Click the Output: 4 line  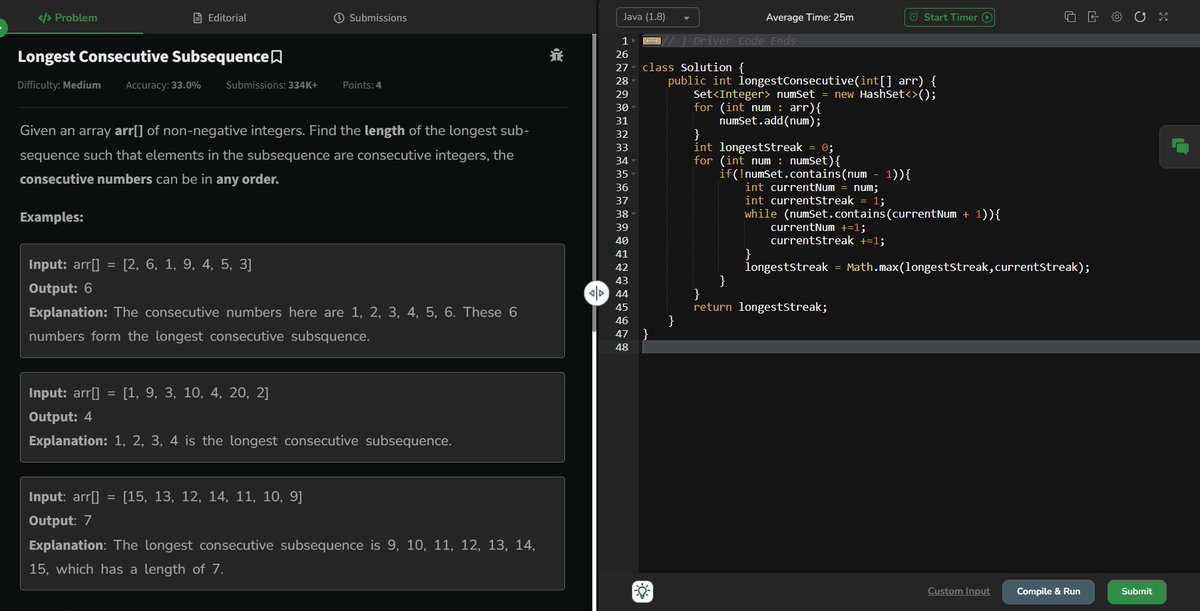[x=61, y=416]
